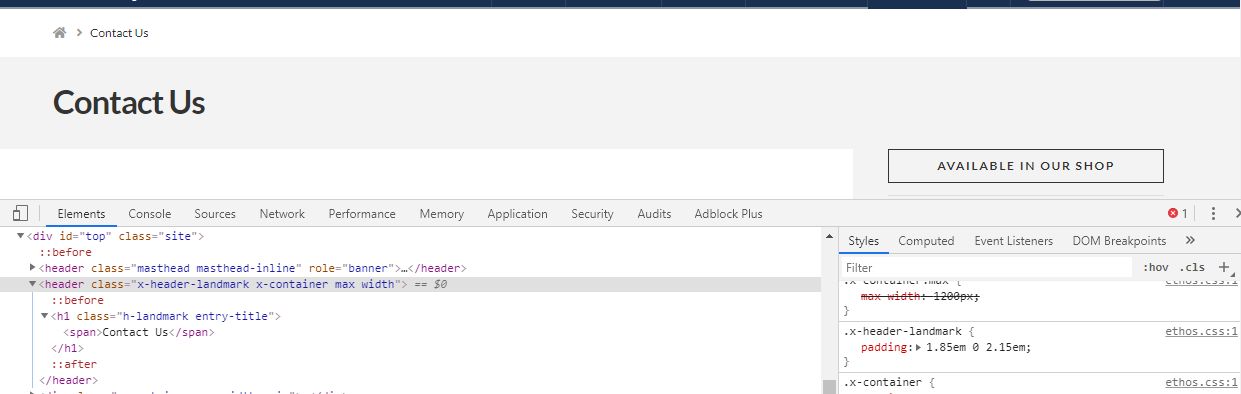Open the Console tab
The height and width of the screenshot is (394, 1241).
pos(150,214)
